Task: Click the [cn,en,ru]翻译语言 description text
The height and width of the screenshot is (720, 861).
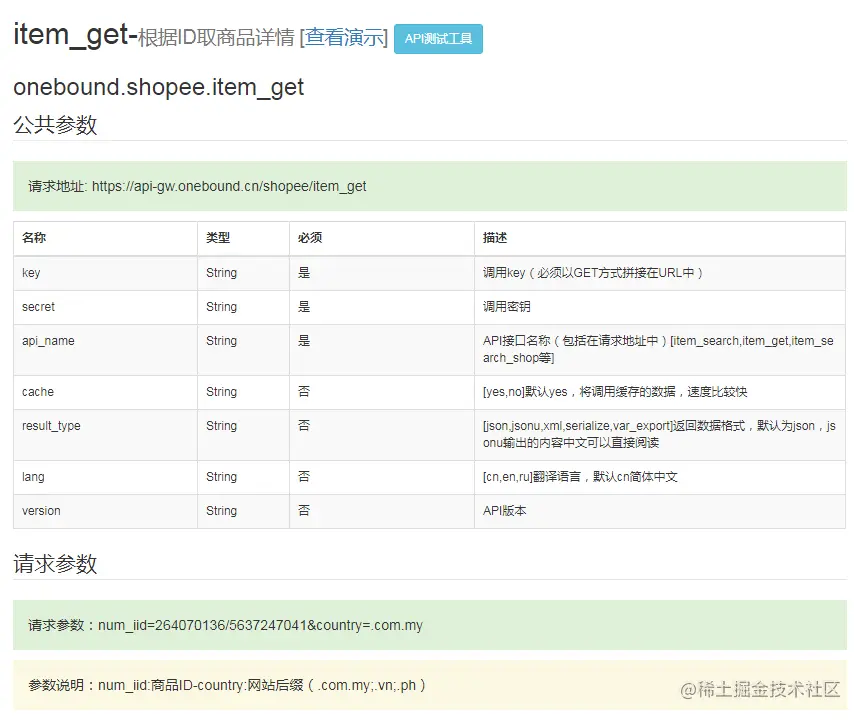Action: pos(580,477)
